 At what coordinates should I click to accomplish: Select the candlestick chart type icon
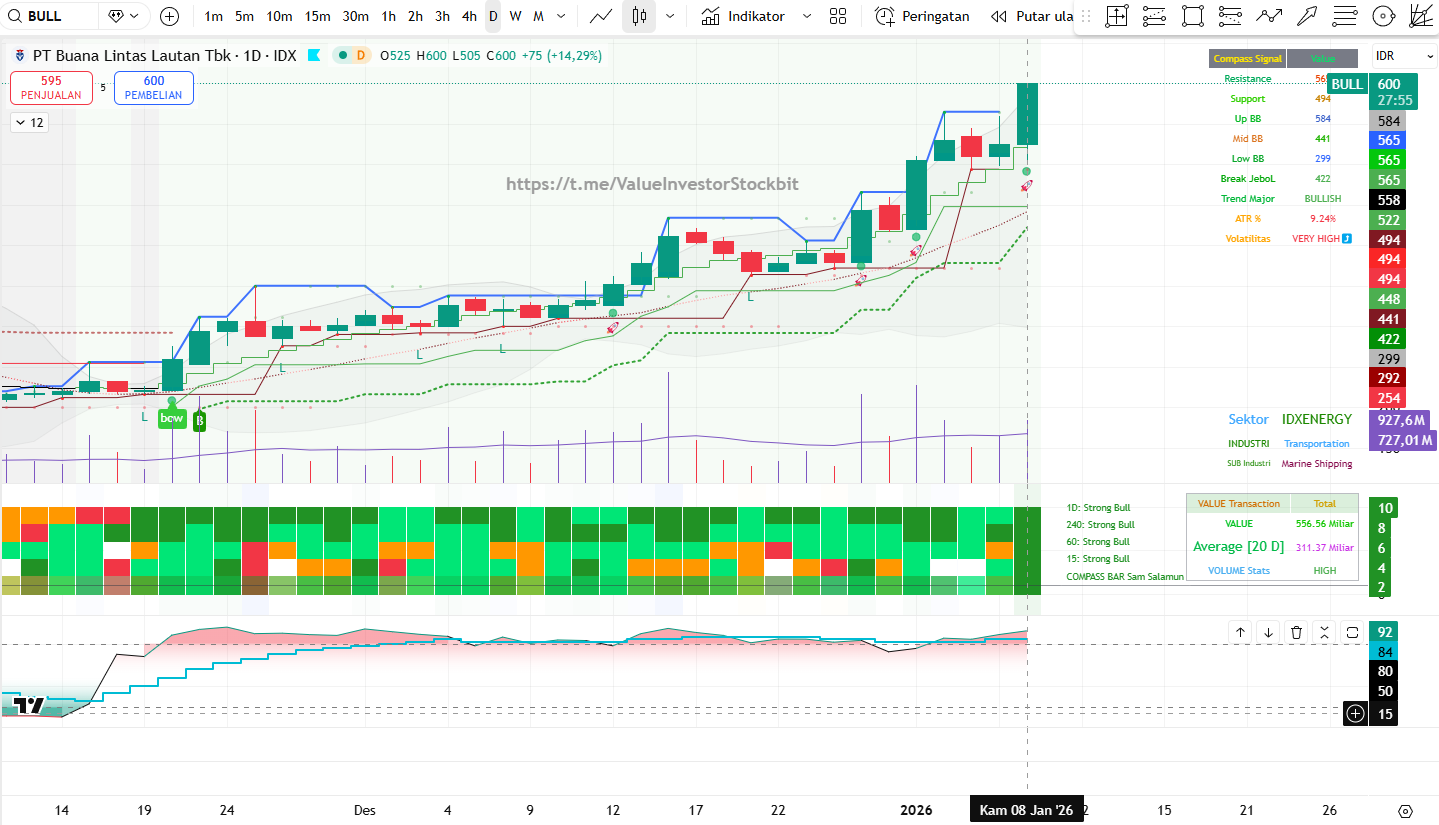[639, 16]
